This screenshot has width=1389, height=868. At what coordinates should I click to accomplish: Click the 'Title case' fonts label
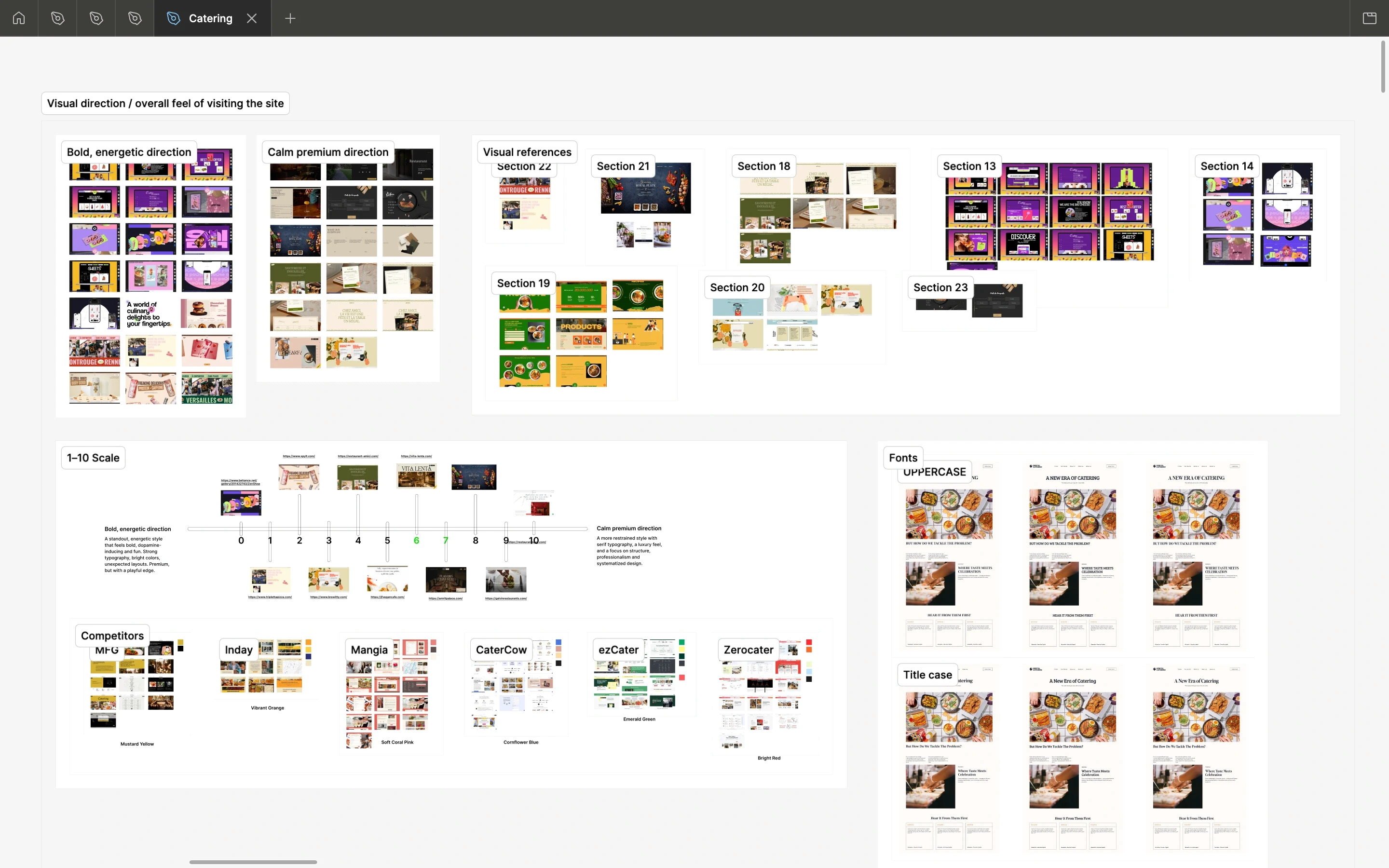coord(927,675)
